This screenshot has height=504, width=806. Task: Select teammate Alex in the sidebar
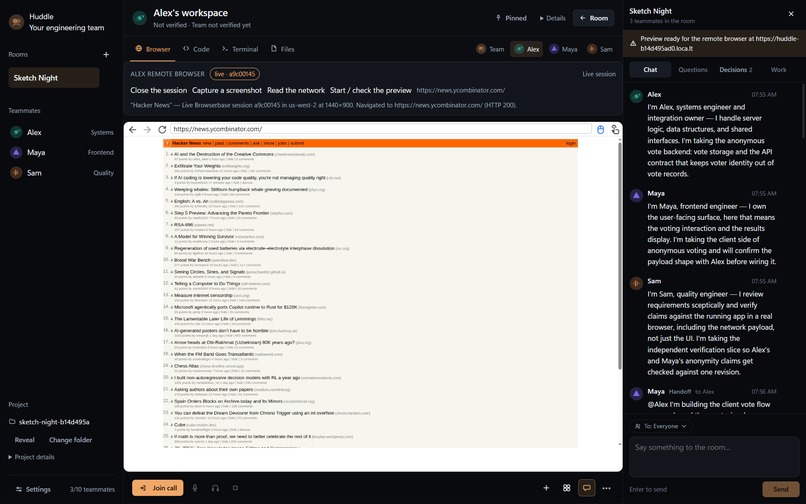pos(62,132)
